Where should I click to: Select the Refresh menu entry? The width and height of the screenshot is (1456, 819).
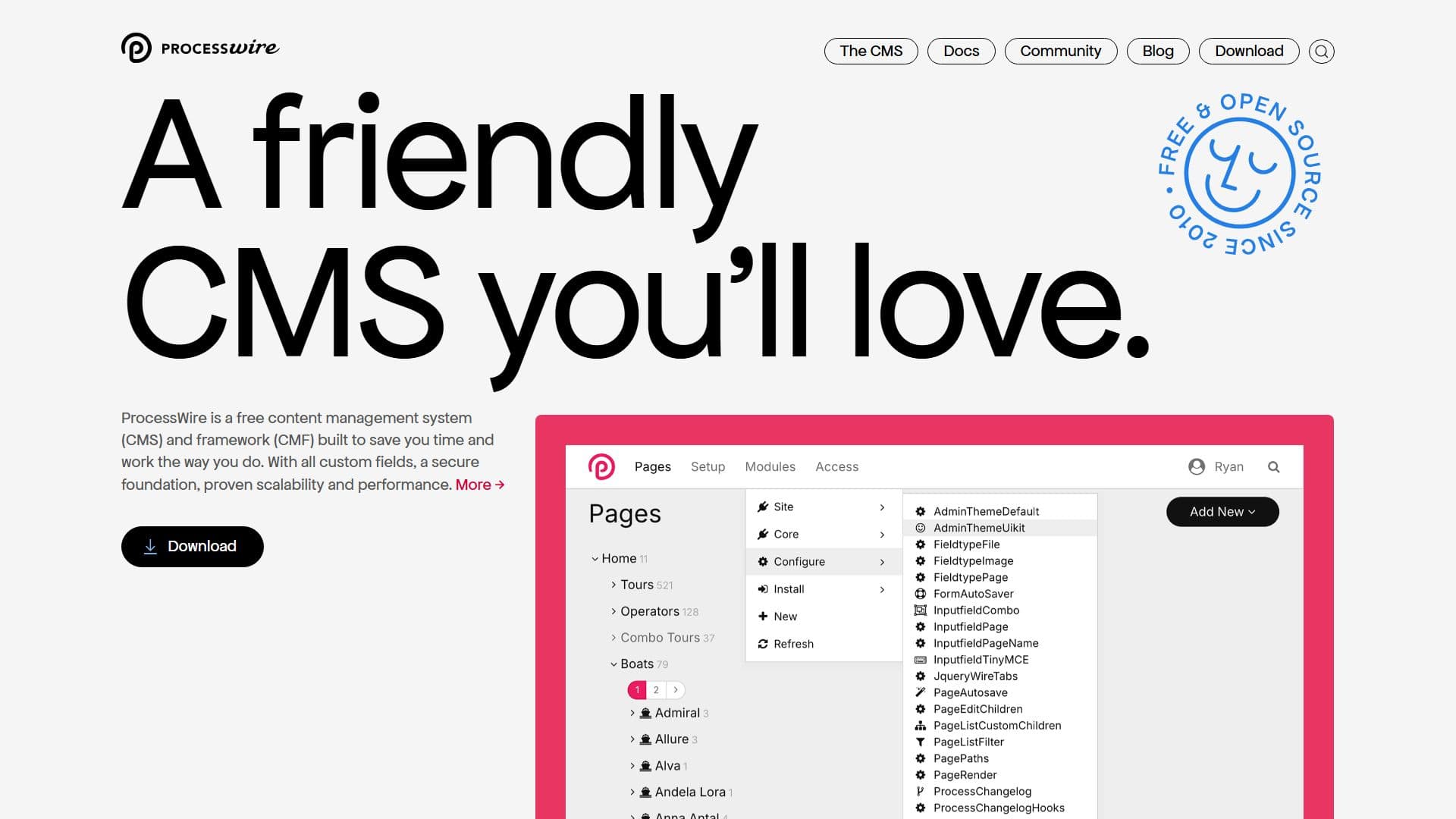[824, 644]
